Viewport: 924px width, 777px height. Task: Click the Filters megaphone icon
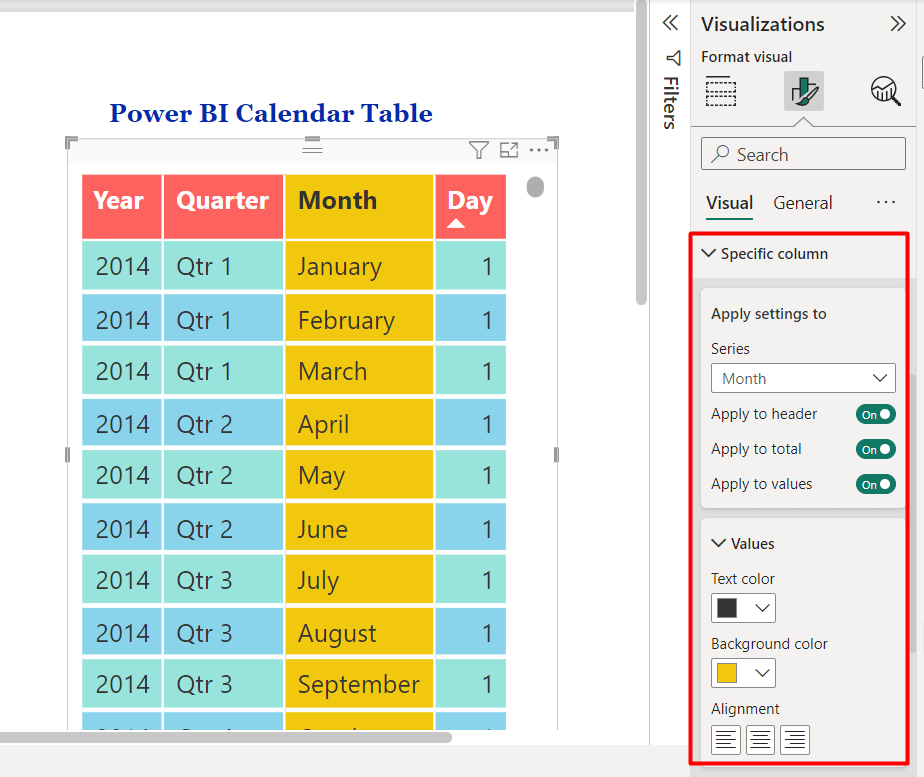pos(673,58)
